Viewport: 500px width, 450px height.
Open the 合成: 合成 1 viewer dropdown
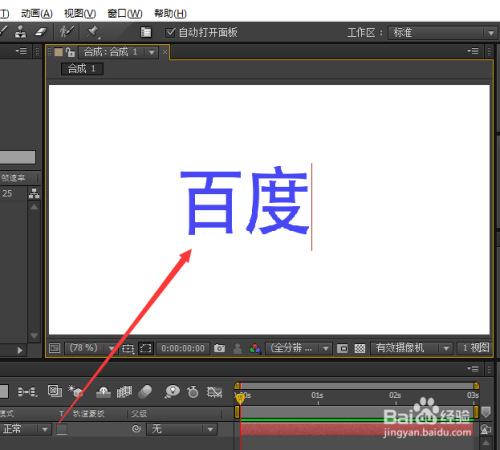pyautogui.click(x=152, y=52)
